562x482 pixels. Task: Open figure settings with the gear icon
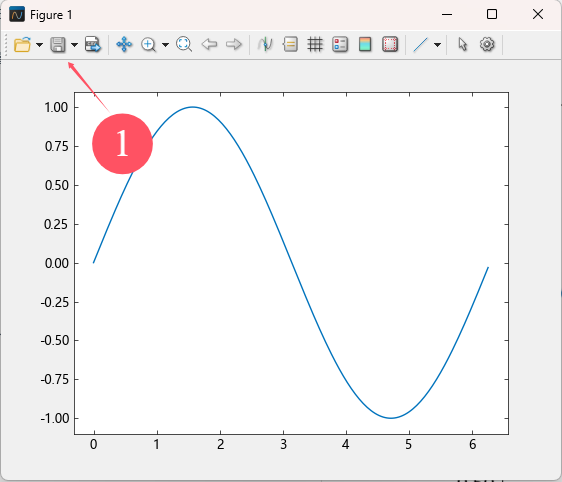(487, 44)
